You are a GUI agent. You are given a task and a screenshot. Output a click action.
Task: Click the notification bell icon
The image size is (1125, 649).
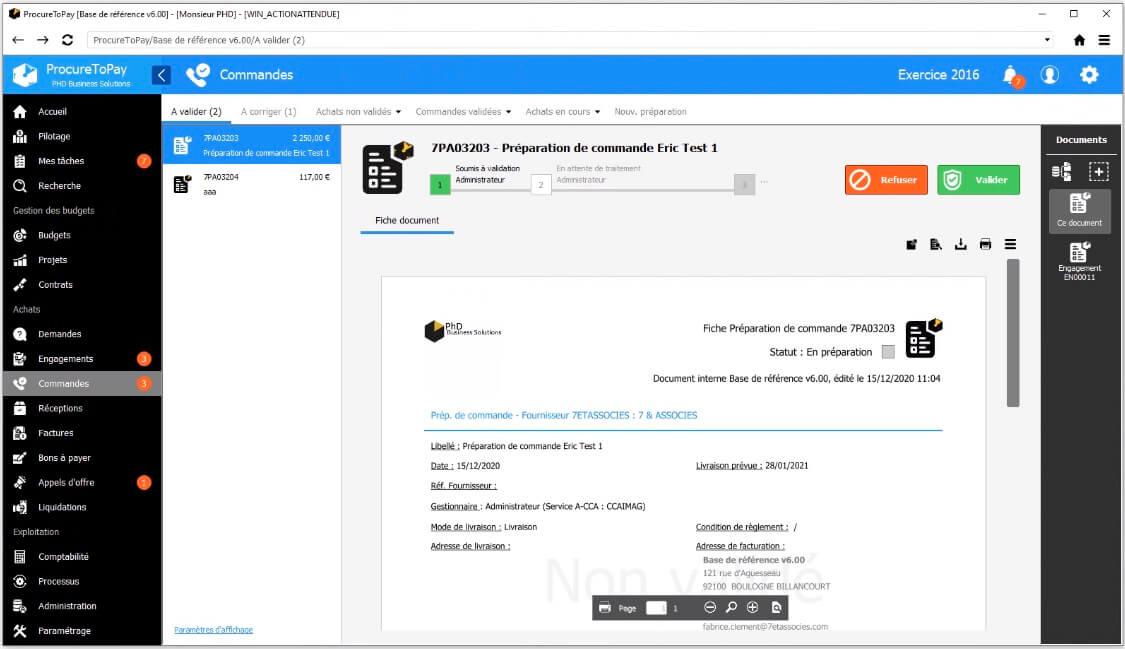click(1011, 75)
